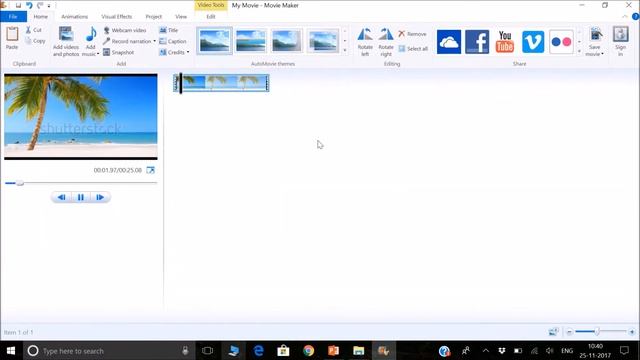Cut the selected clip
Screen dimensions: 640x360
tap(33, 30)
